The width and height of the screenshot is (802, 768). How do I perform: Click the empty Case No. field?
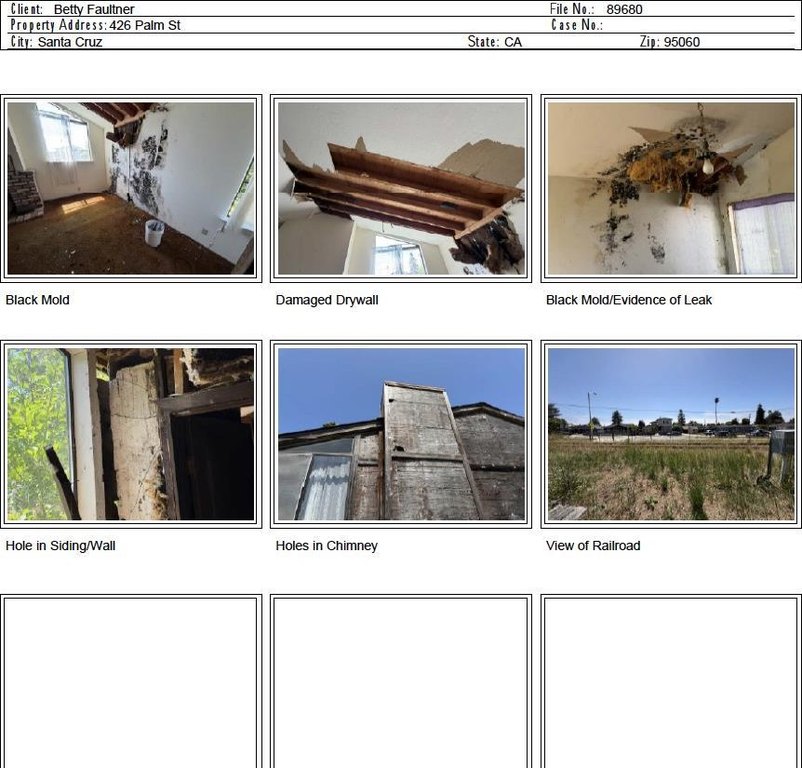pyautogui.click(x=698, y=25)
